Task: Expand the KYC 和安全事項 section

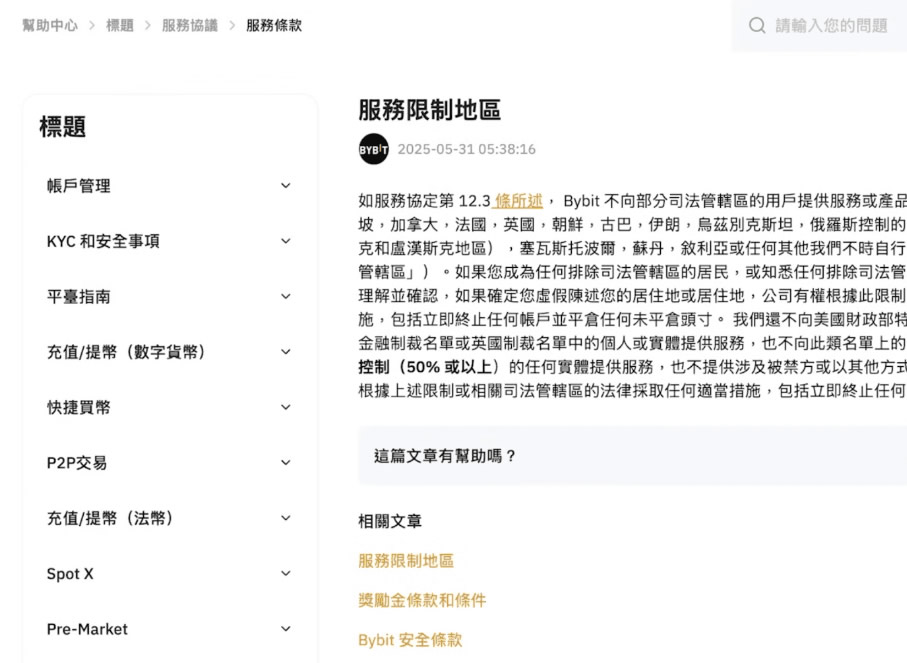Action: 170,241
